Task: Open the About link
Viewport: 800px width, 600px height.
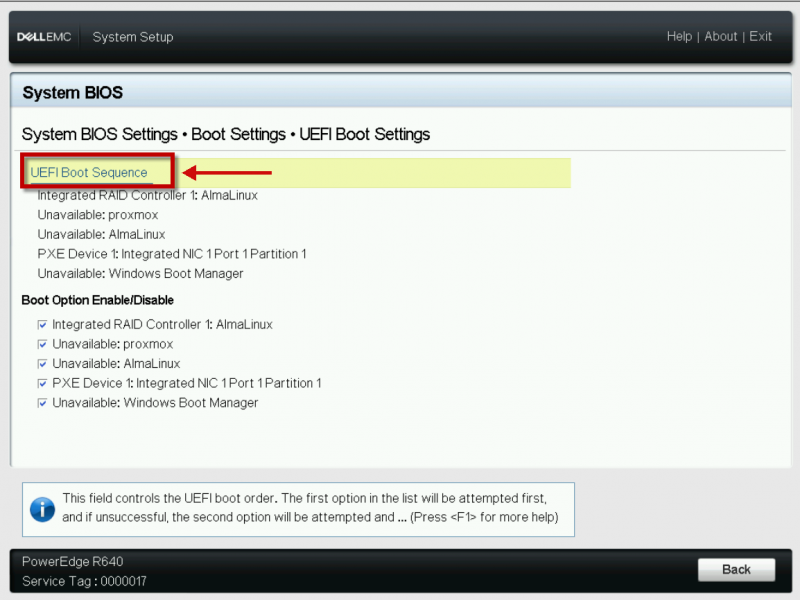Action: click(721, 36)
